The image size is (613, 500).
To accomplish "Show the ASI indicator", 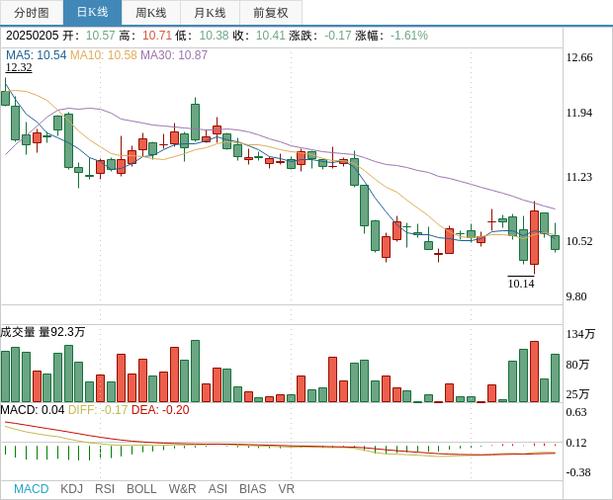I will pos(218,489).
